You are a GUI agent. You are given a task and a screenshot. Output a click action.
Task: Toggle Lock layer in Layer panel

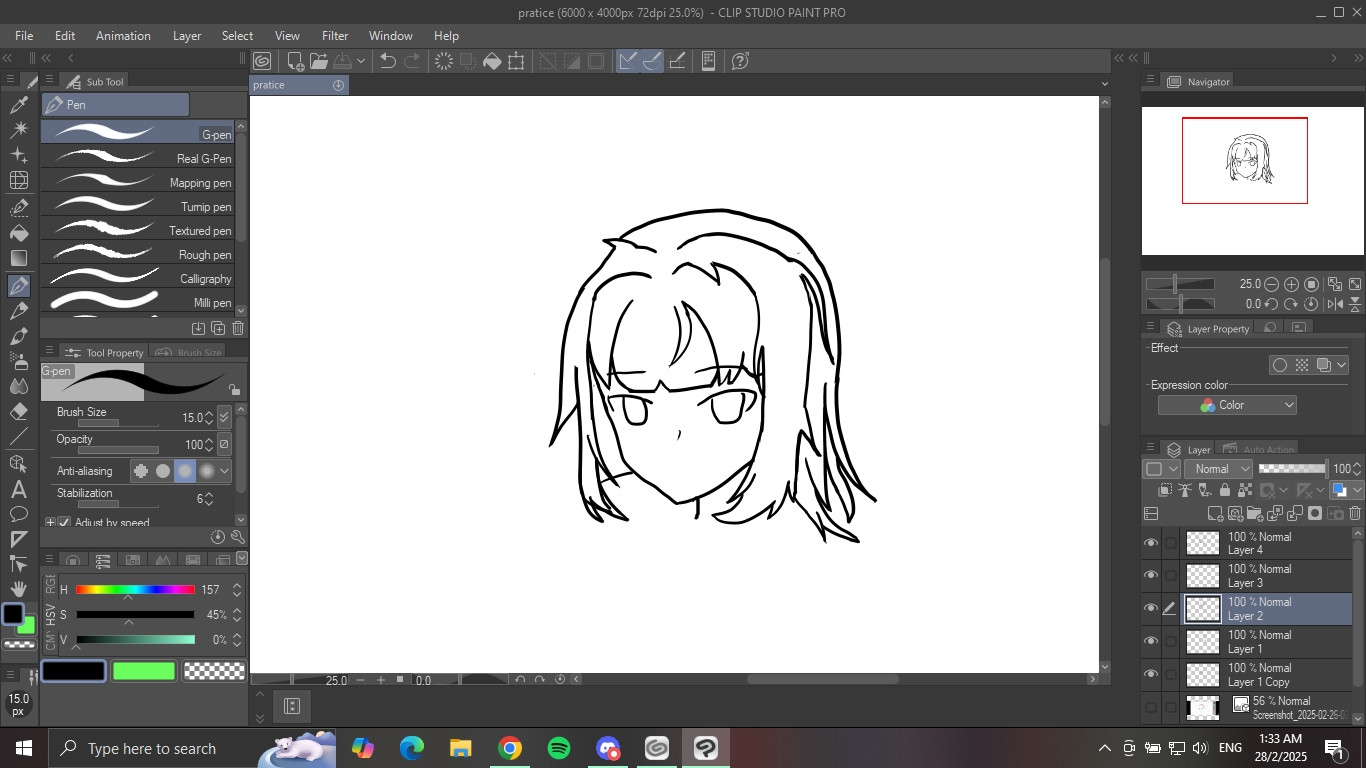click(1224, 490)
